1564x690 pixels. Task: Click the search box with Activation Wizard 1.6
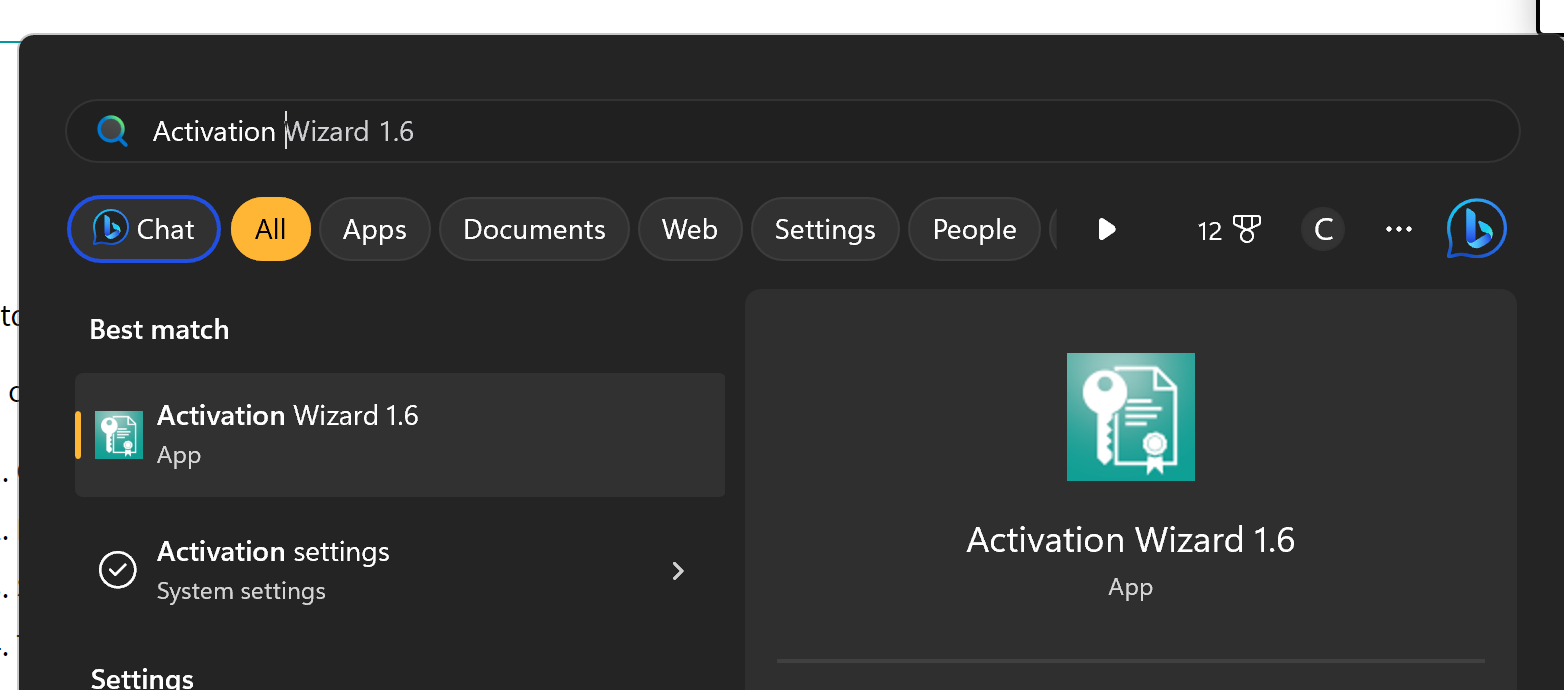[x=792, y=131]
